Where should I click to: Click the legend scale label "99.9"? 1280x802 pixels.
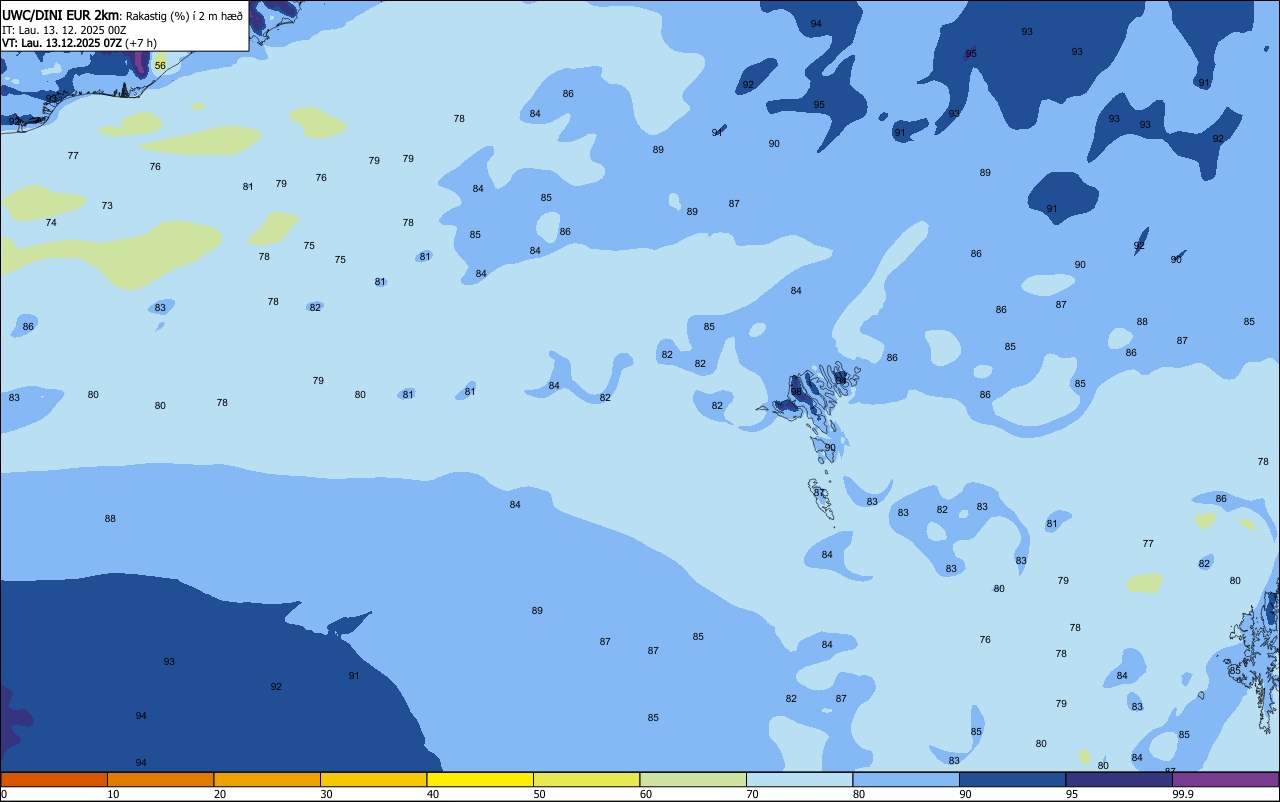(x=1183, y=794)
